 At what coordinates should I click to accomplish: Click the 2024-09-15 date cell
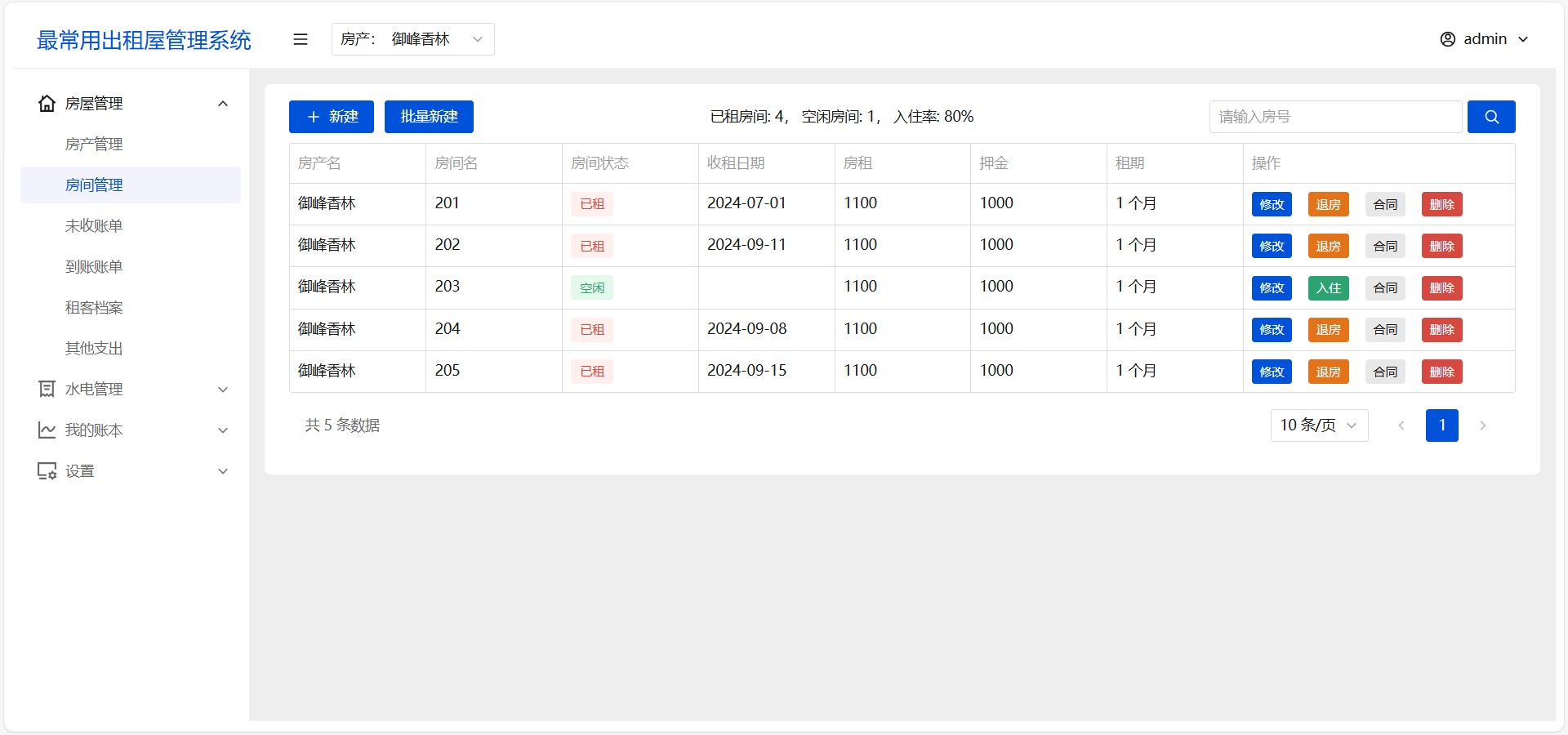coord(766,371)
